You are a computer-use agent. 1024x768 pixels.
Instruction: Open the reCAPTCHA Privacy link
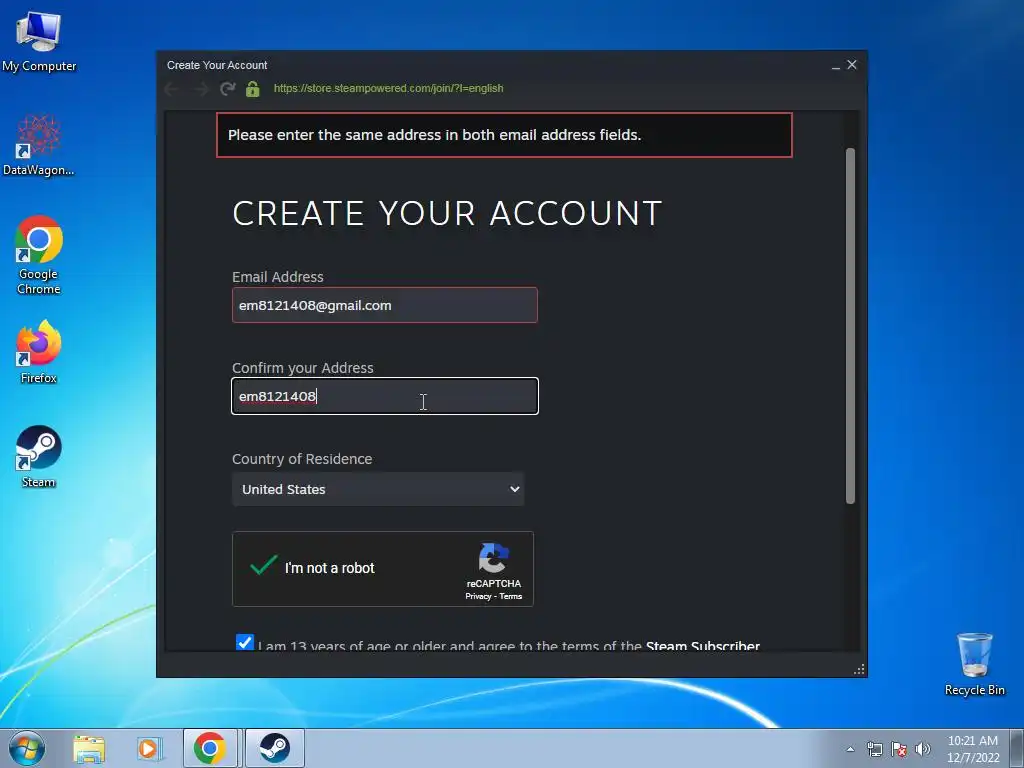point(478,596)
